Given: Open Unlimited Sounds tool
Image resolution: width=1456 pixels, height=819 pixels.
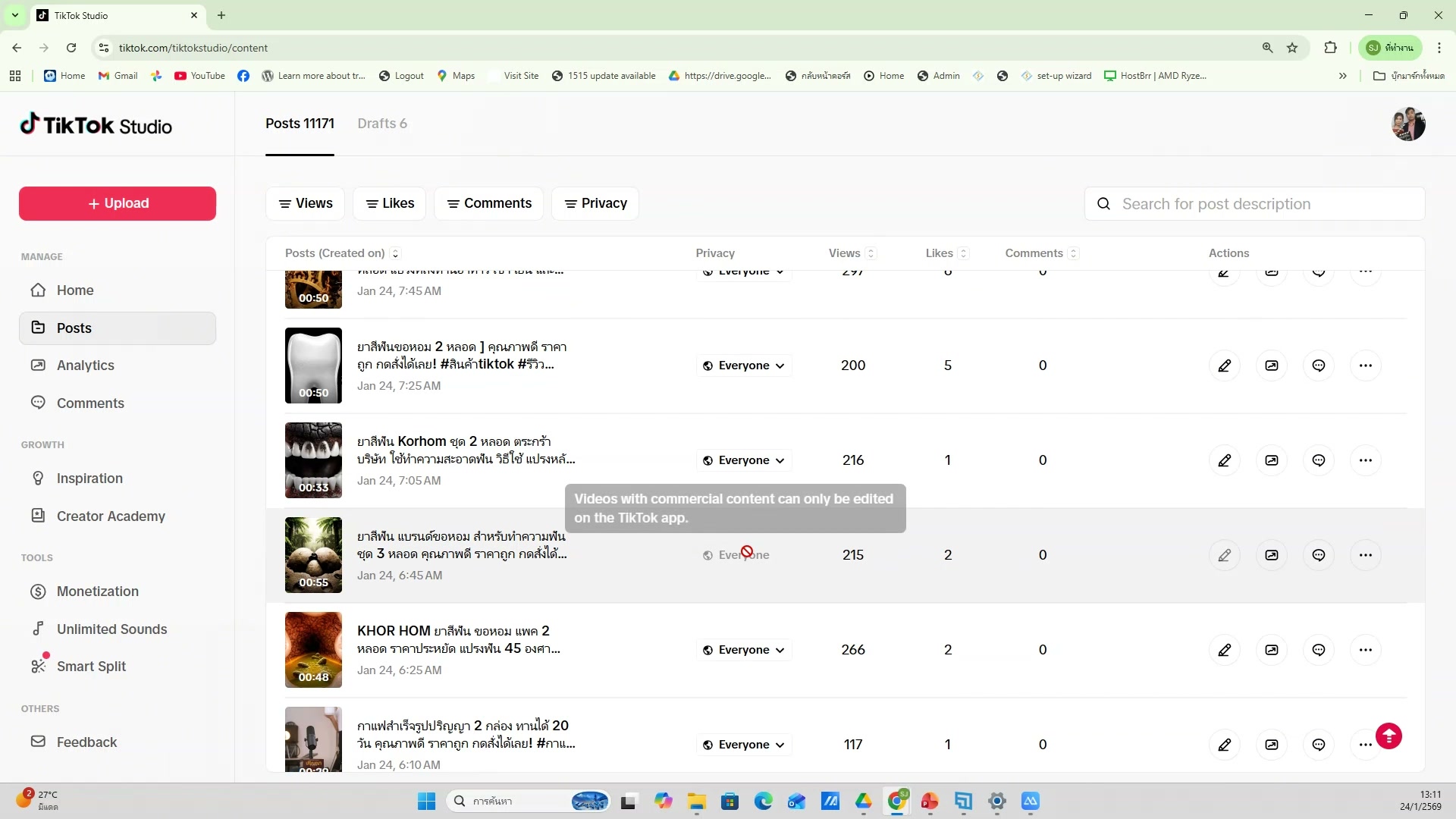Looking at the screenshot, I should click(111, 629).
